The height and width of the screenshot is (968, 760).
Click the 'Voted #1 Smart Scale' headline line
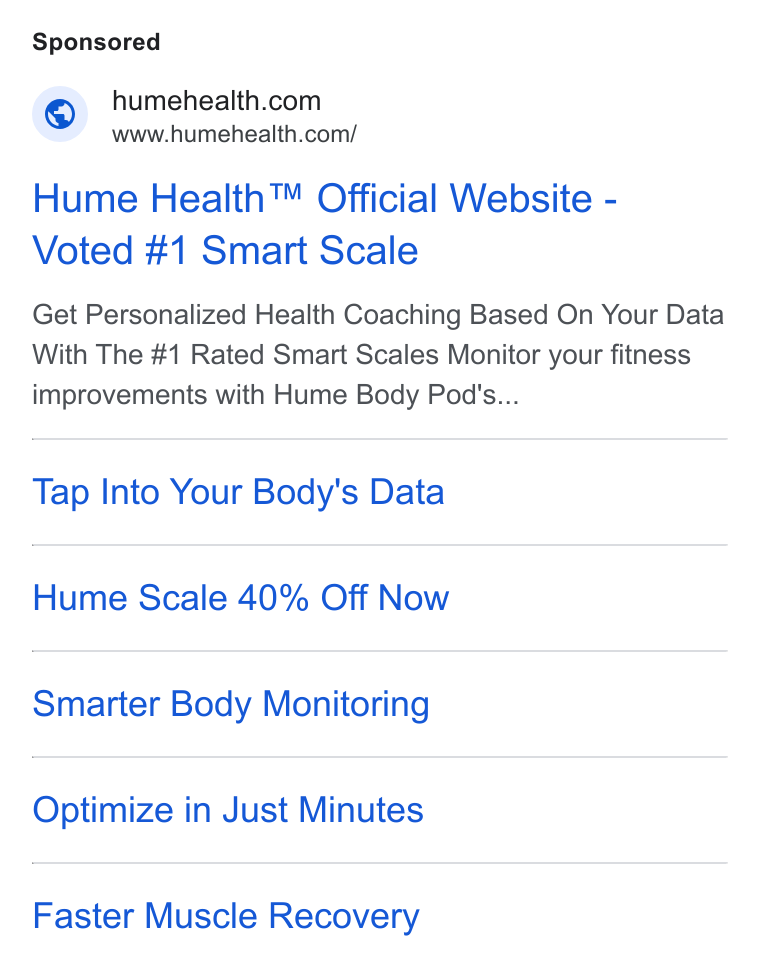click(225, 251)
